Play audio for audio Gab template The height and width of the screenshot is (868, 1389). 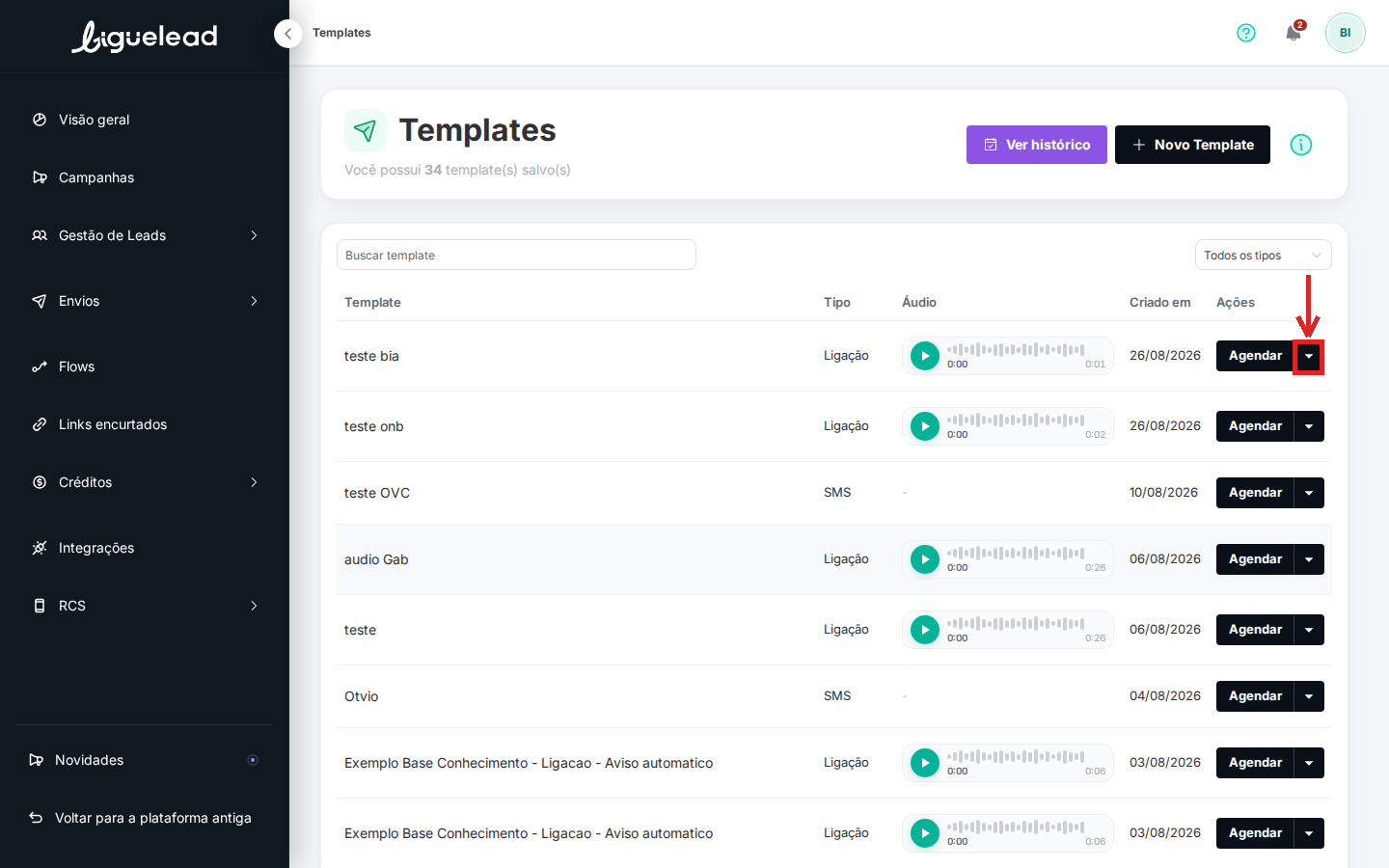[925, 559]
